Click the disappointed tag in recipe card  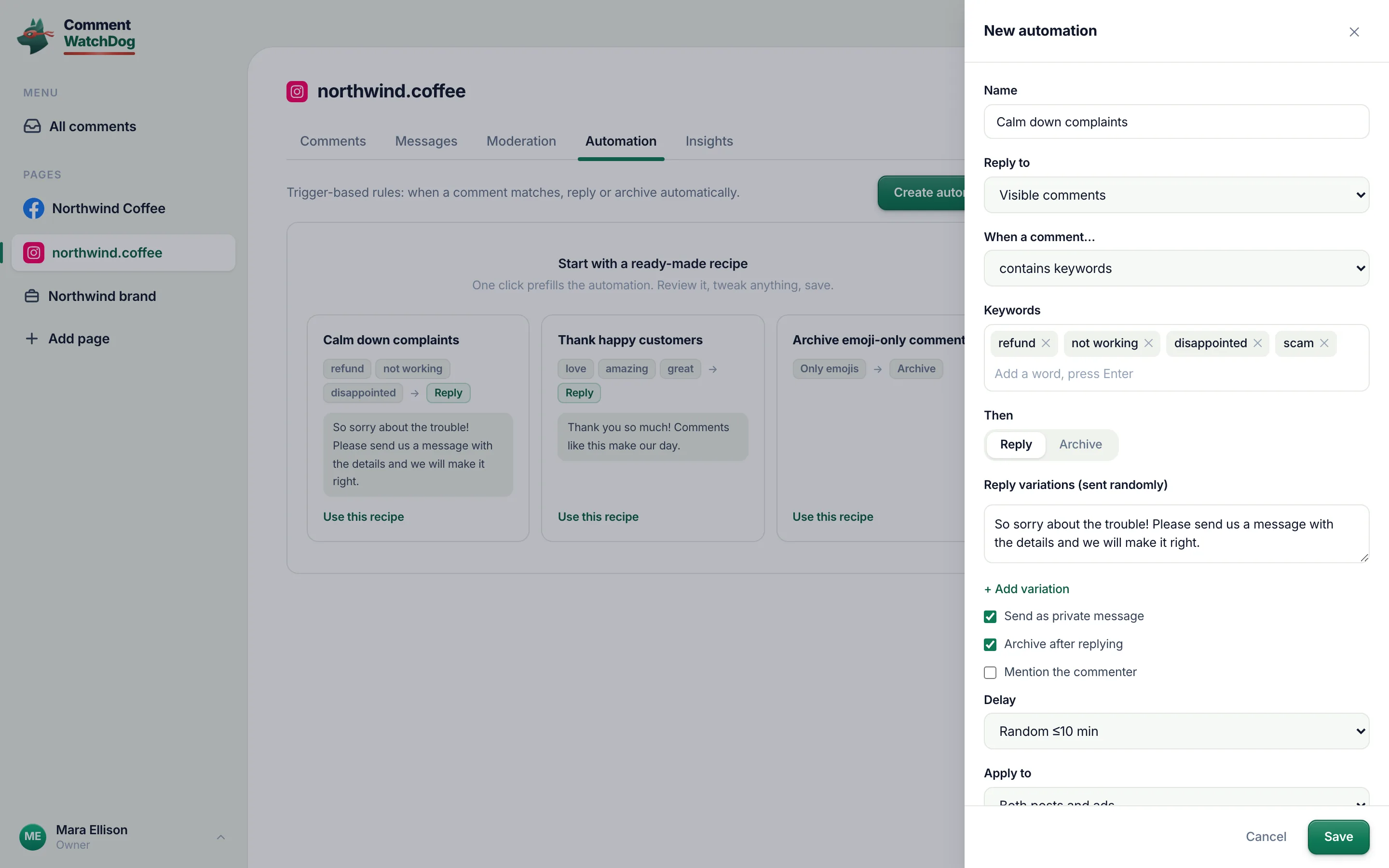363,393
